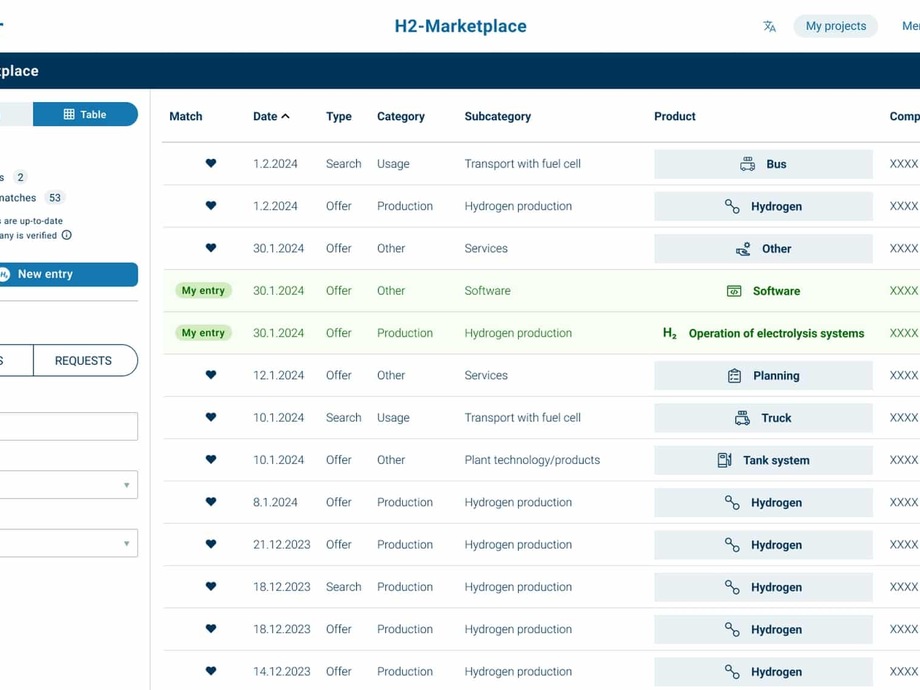Switch to the Table view tab
Image resolution: width=920 pixels, height=690 pixels.
coord(85,114)
